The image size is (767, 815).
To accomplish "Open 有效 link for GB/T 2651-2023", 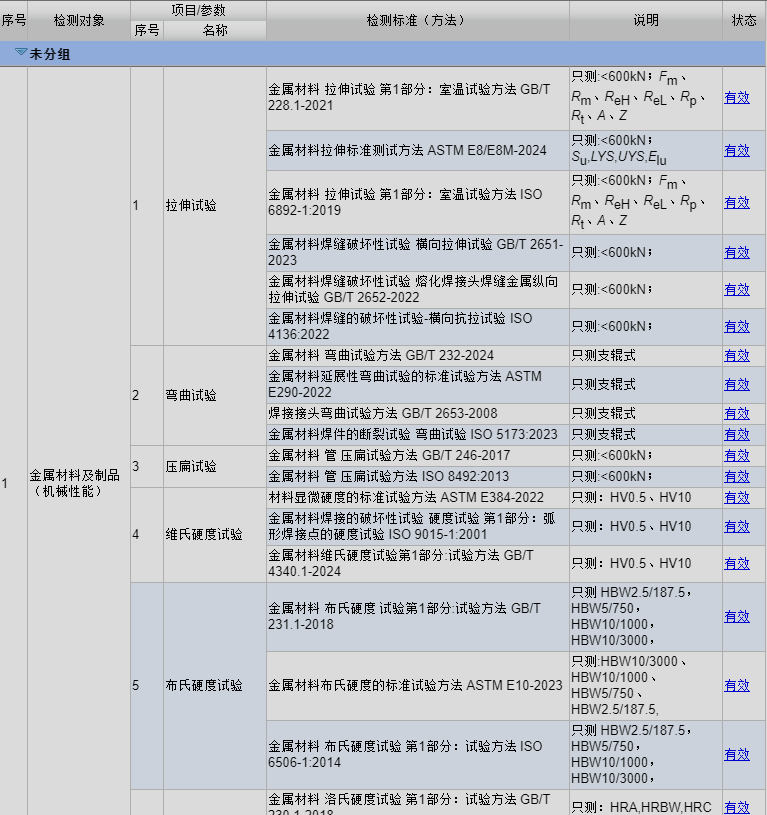I will click(x=737, y=253).
